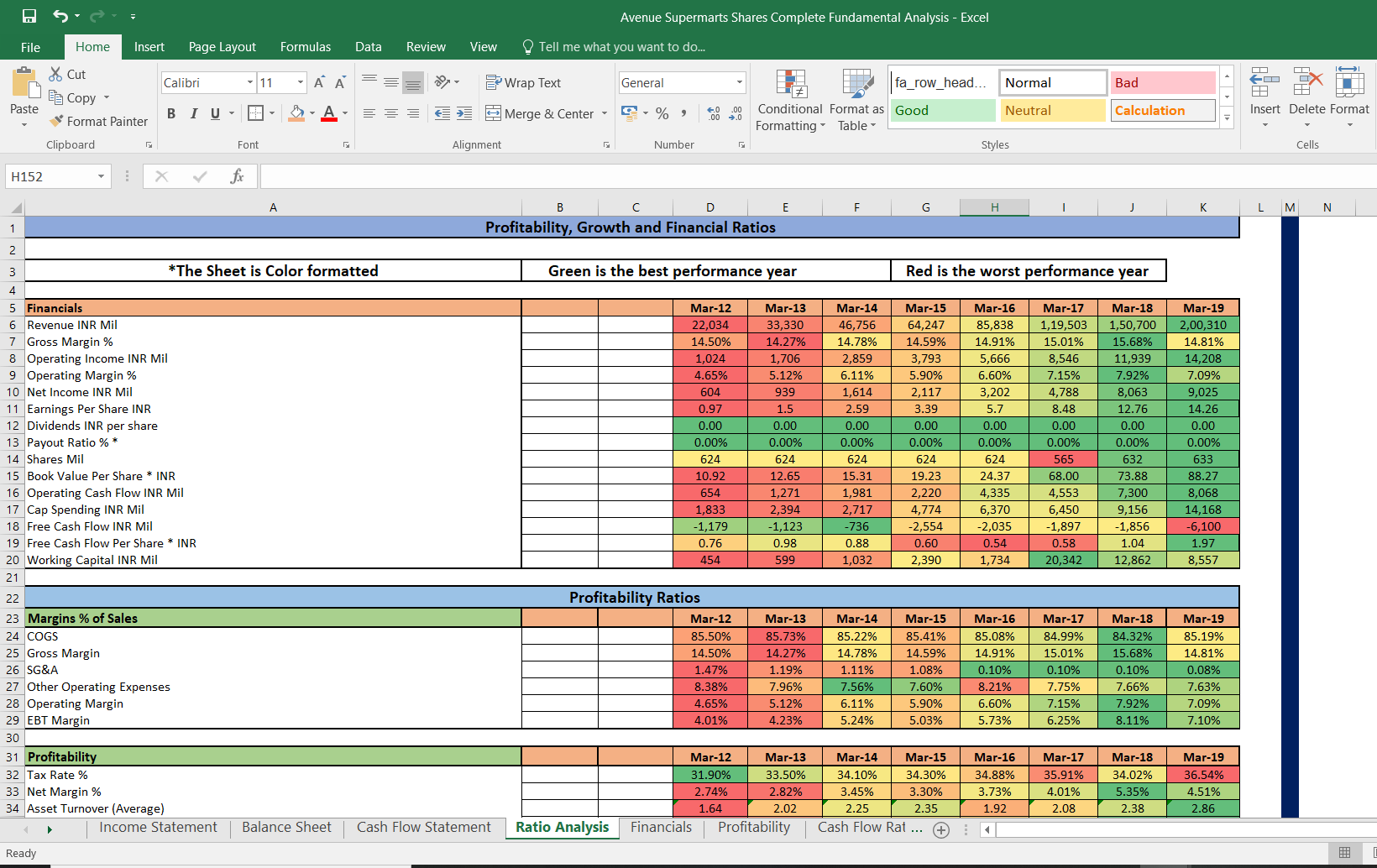This screenshot has height=868, width=1377.
Task: Click the Cut scissors icon
Action: click(x=55, y=74)
